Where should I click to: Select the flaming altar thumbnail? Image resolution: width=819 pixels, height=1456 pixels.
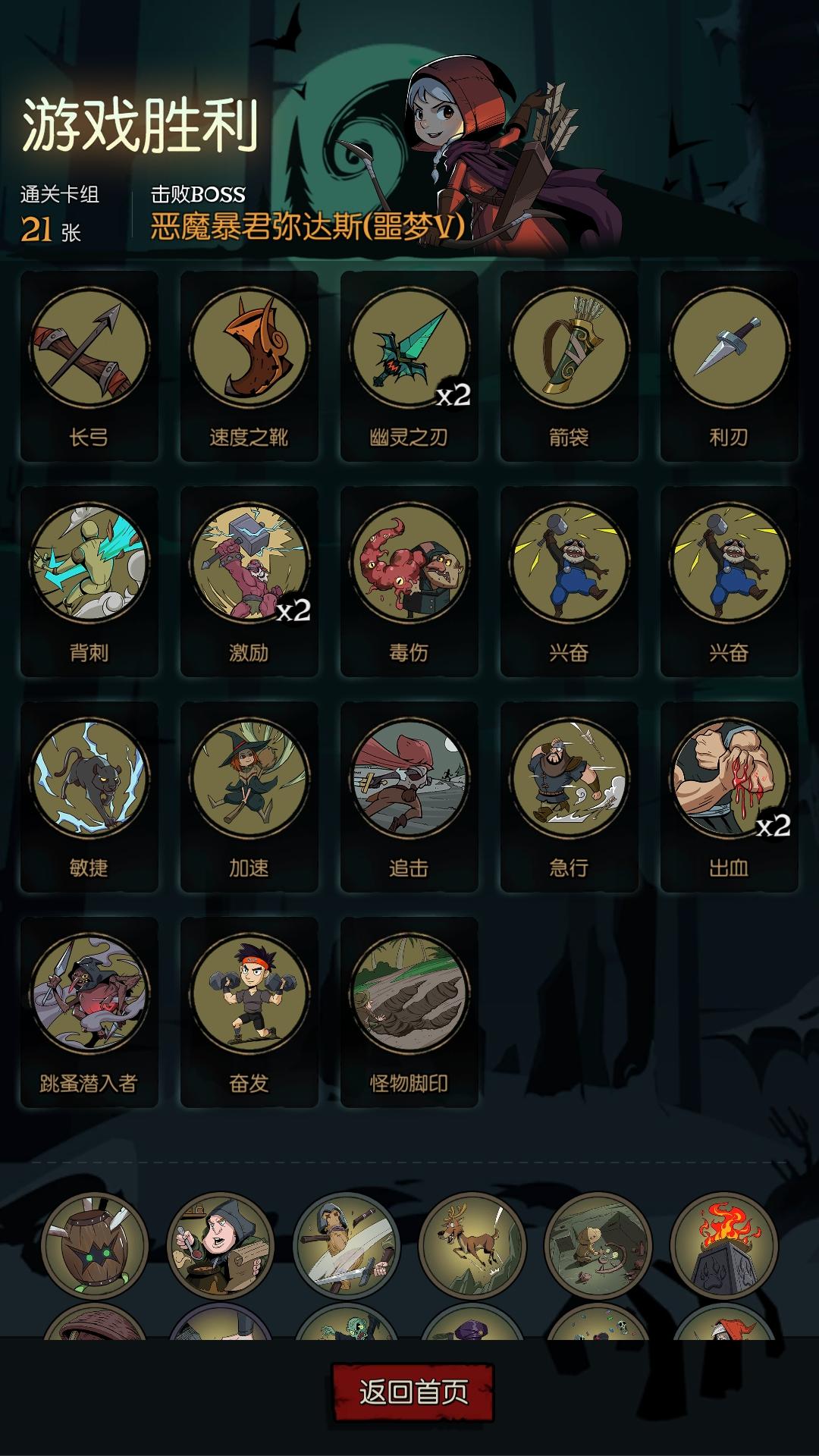[724, 1245]
